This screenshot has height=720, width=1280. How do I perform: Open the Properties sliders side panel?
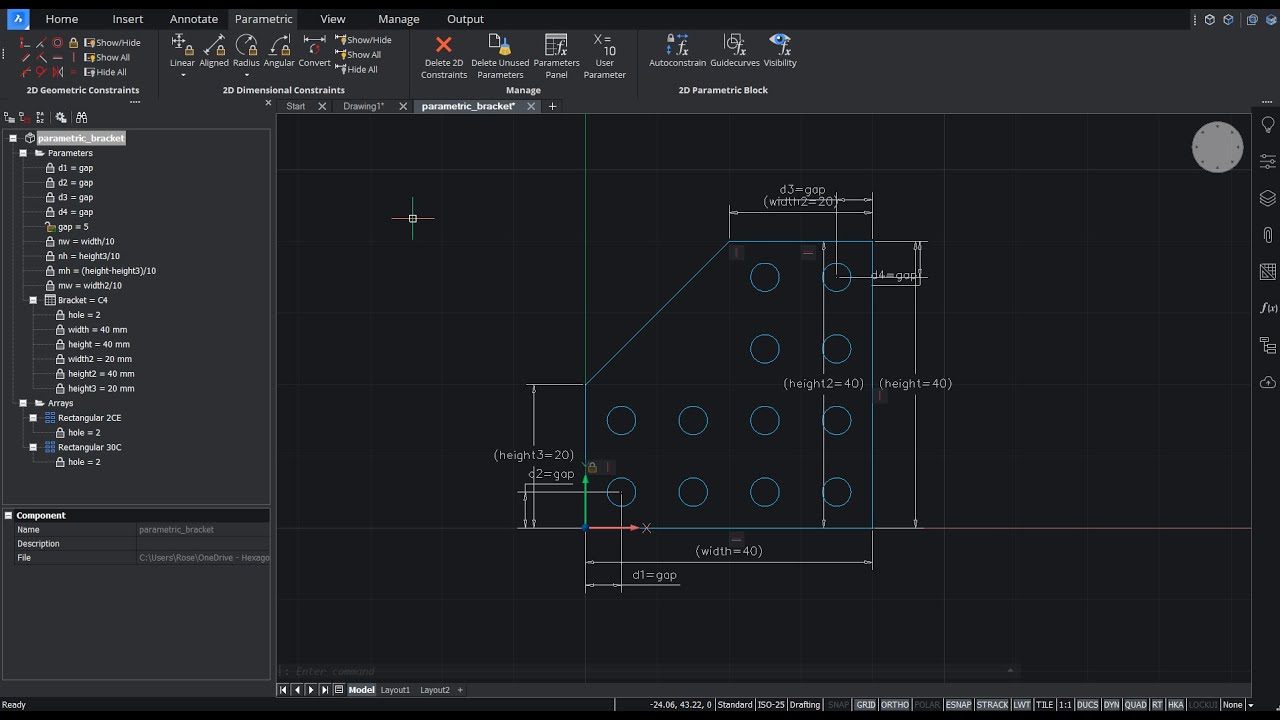1267,161
